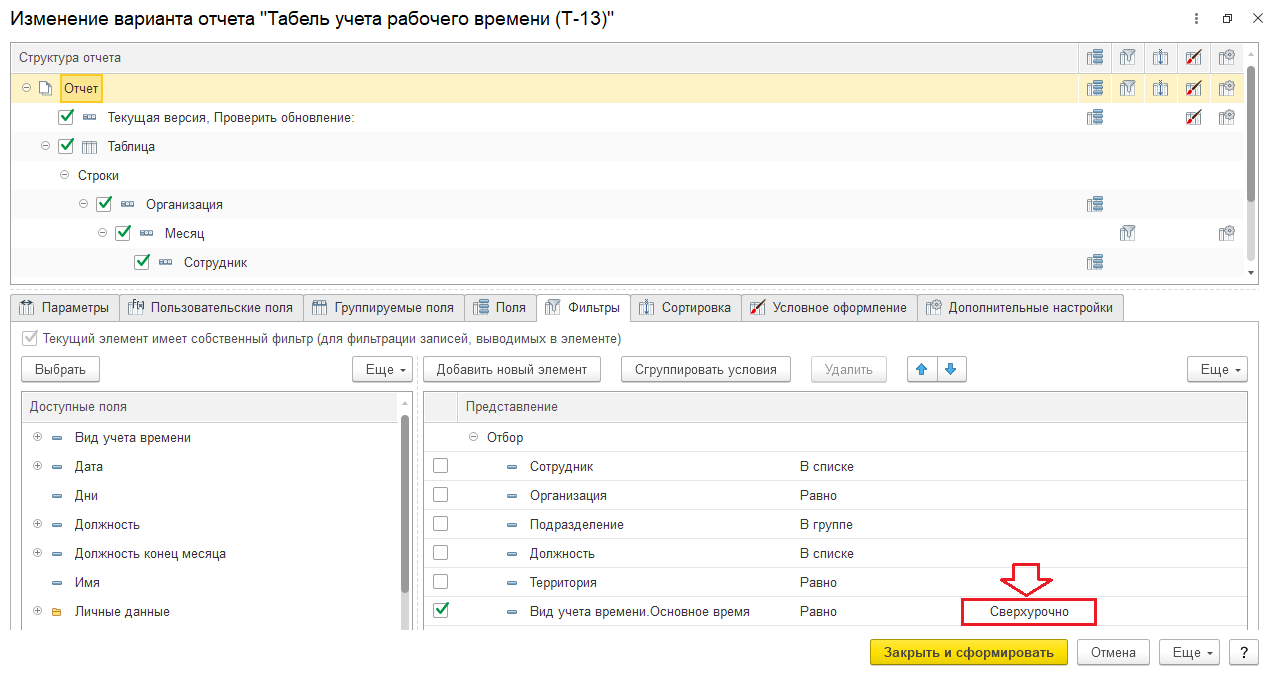Click the Сверхурочно filter value field

pos(1029,611)
